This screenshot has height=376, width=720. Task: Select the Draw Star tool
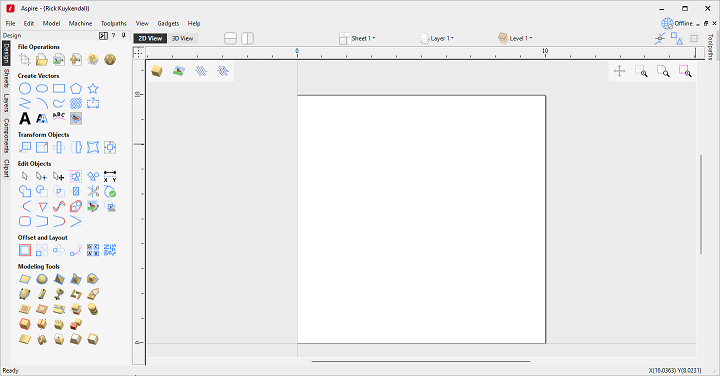click(x=93, y=89)
